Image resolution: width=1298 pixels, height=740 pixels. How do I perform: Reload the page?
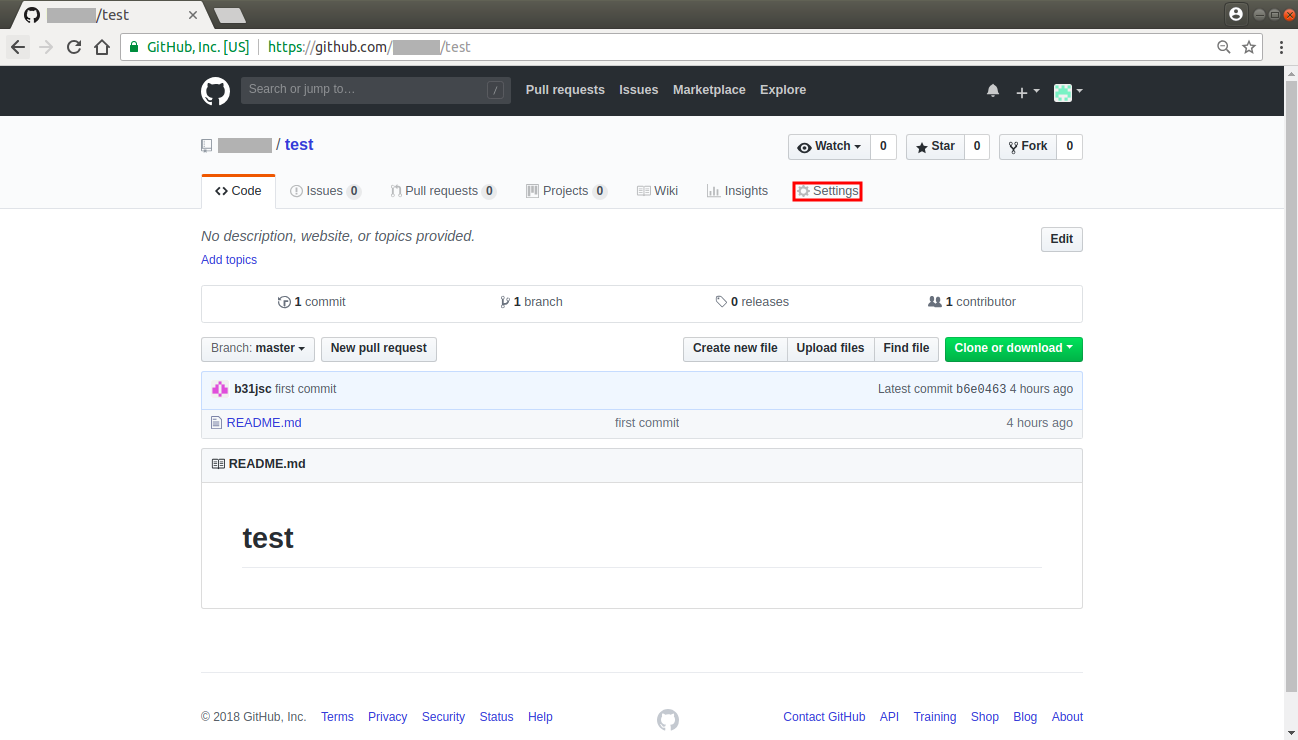click(x=74, y=47)
